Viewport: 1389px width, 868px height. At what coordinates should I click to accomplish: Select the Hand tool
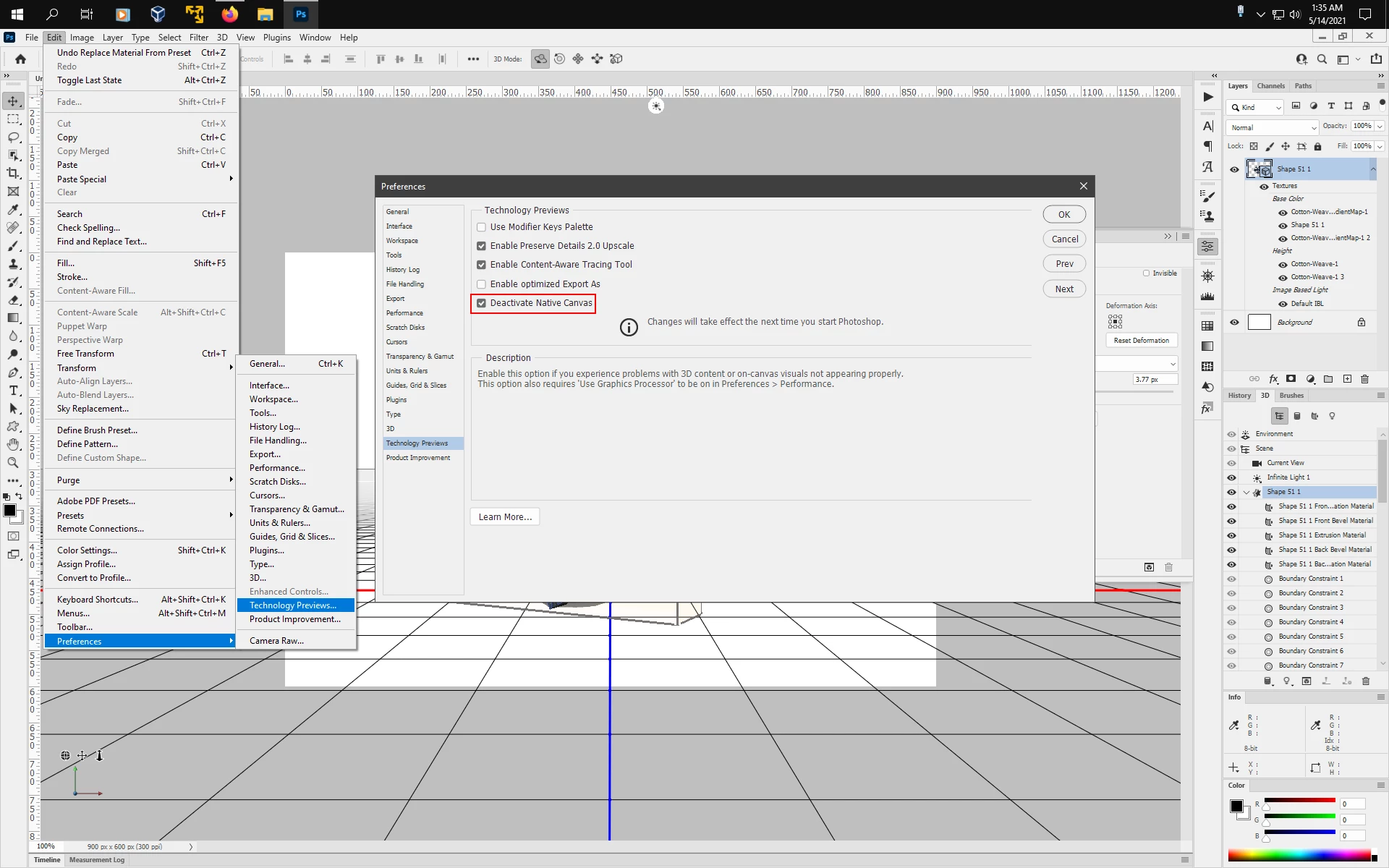pos(13,444)
